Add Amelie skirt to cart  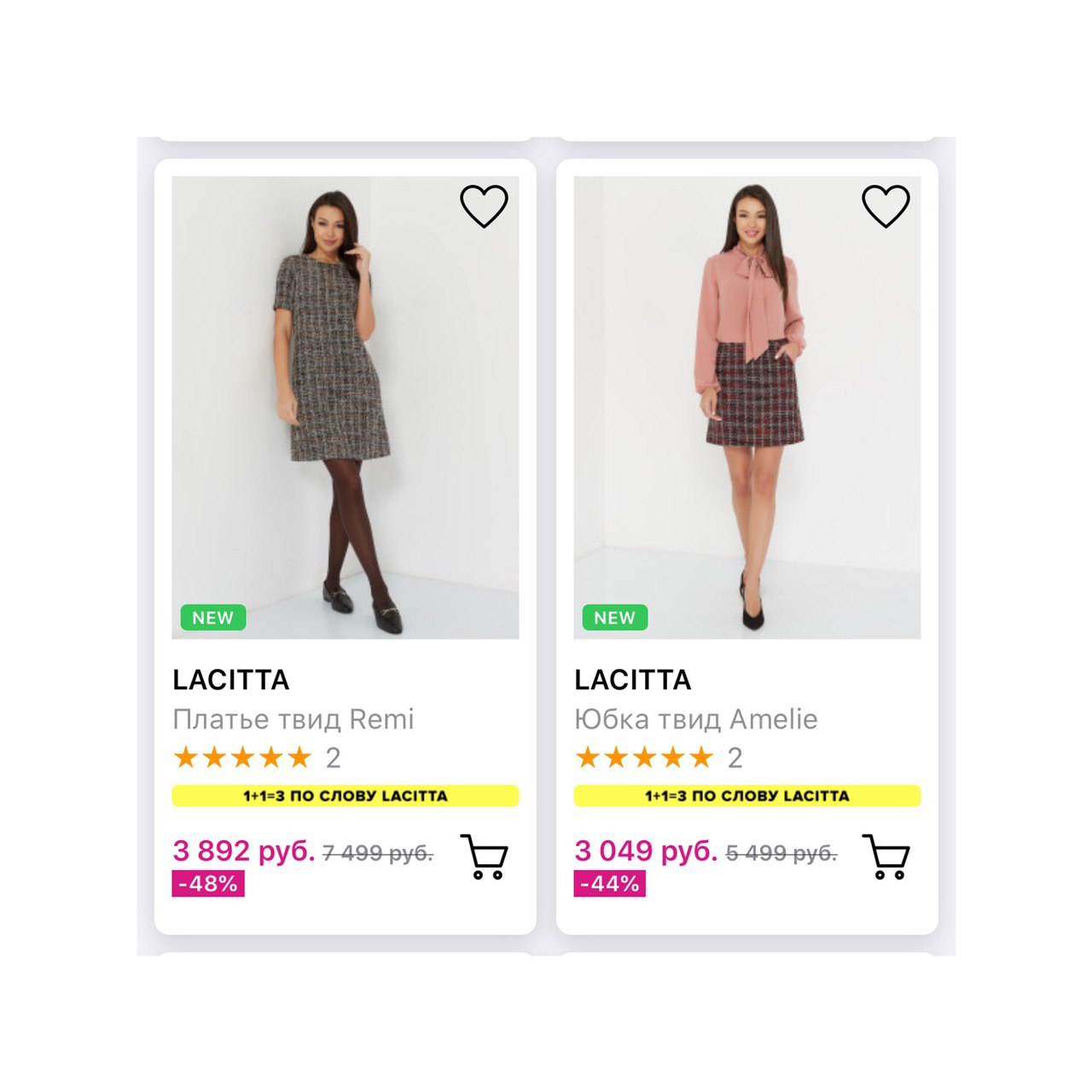(x=886, y=857)
